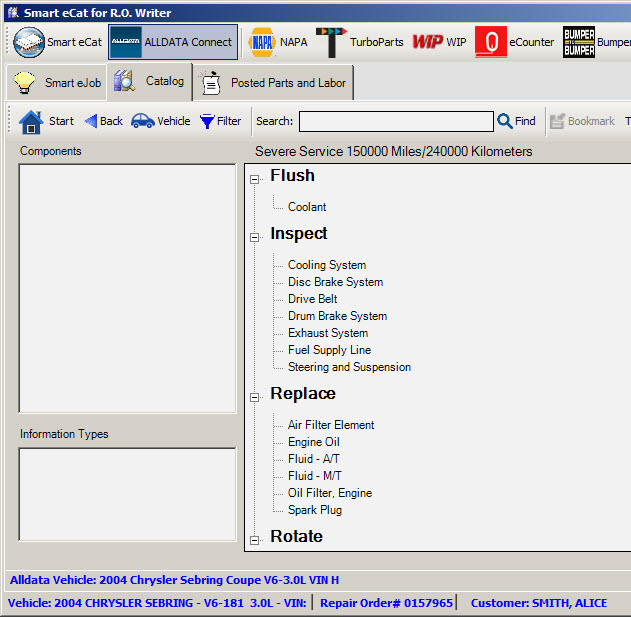Select ALLDATA Connect in the toolbar
Screen dimensions: 631x617
[x=173, y=43]
